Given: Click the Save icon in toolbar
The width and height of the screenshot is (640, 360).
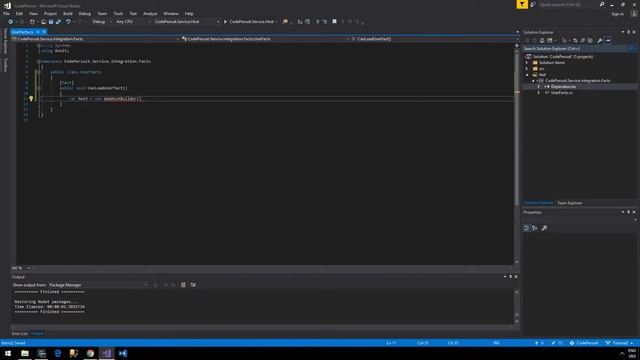Looking at the screenshot, I should (51, 22).
